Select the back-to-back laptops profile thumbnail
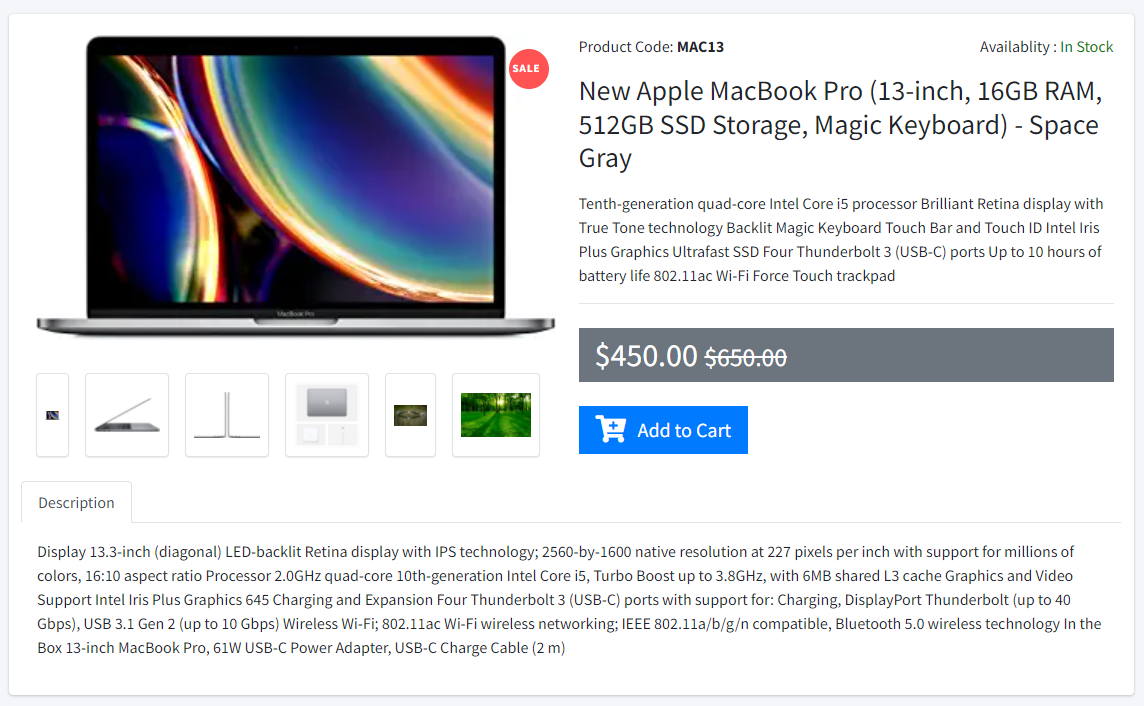 [227, 415]
